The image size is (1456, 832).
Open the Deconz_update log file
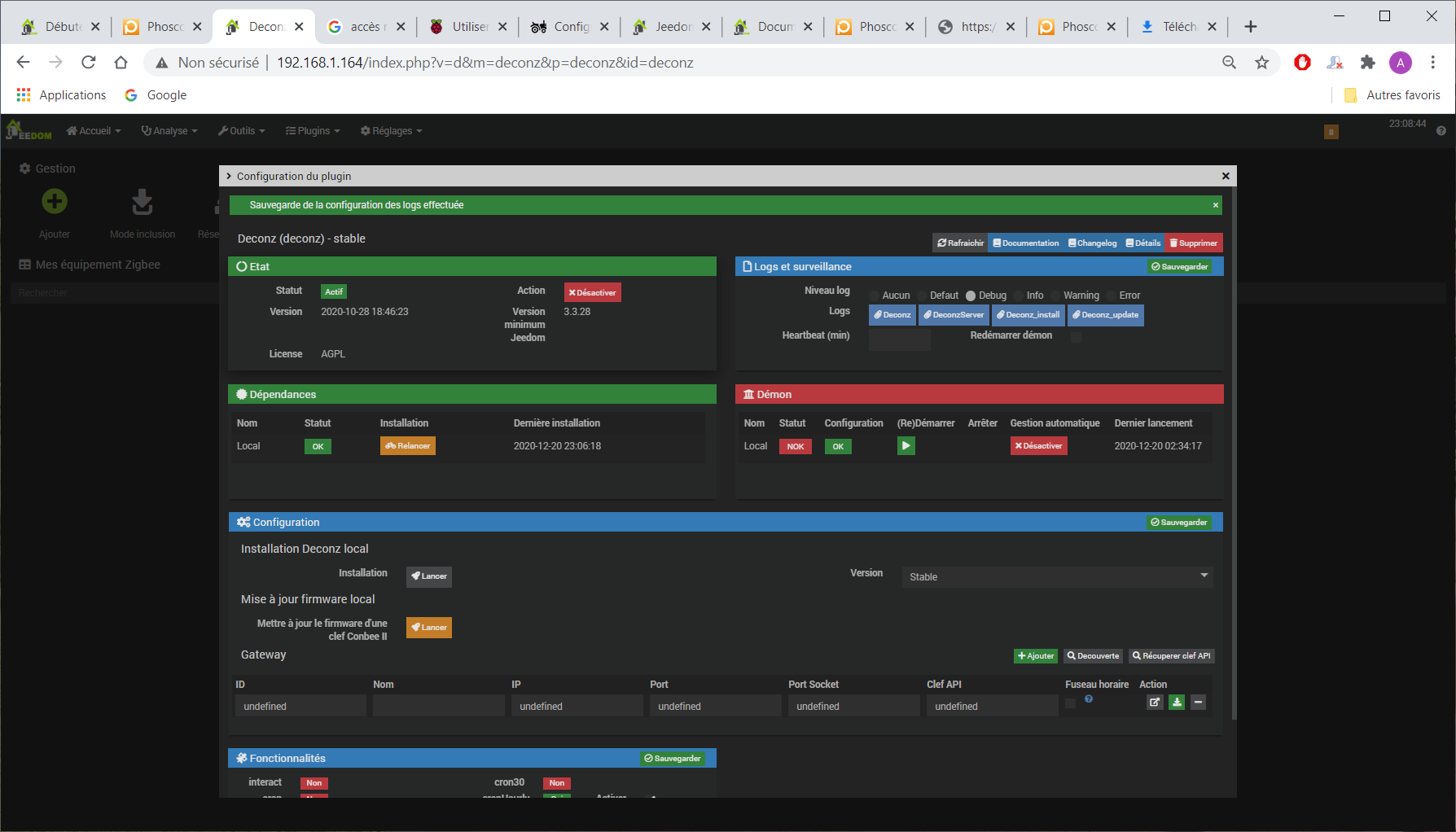tap(1106, 315)
